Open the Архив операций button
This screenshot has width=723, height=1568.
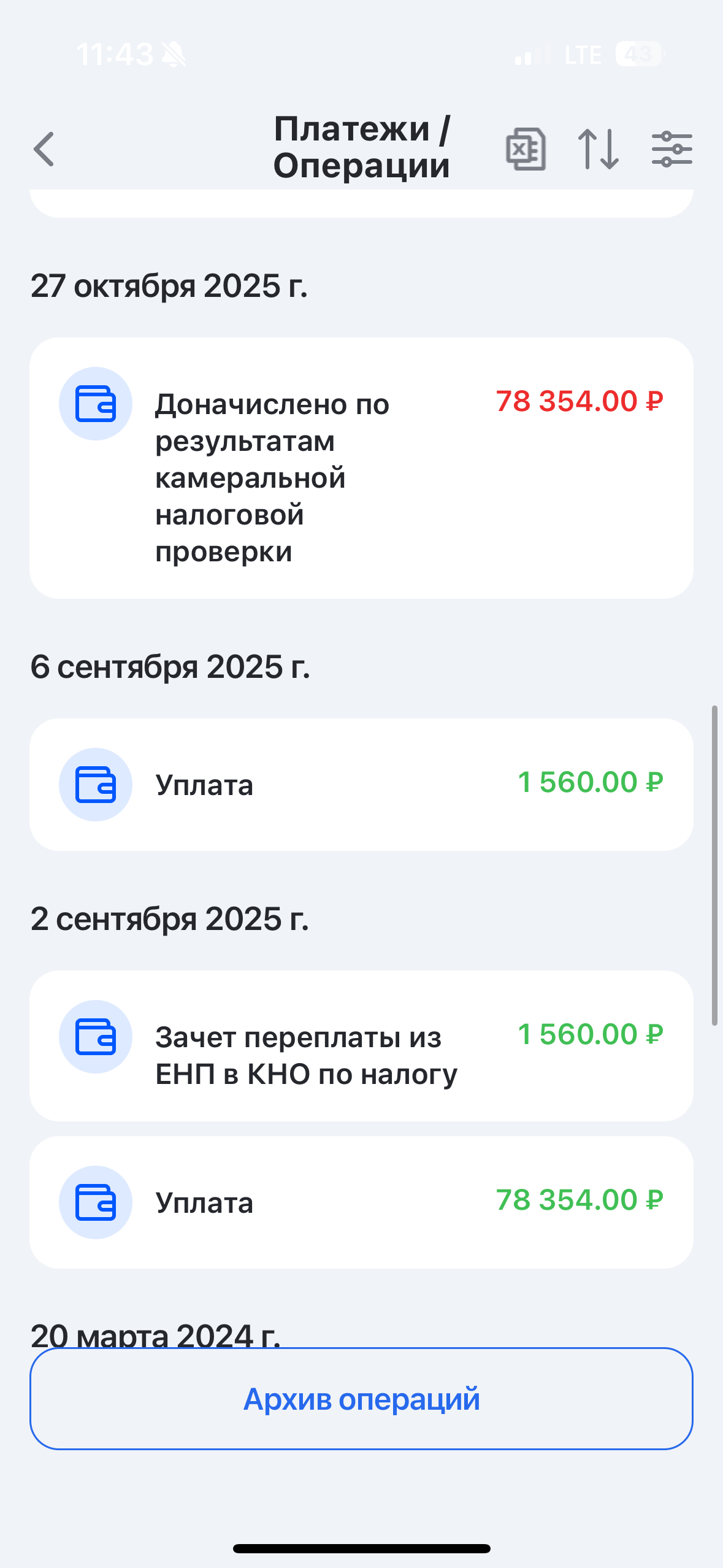[x=361, y=1399]
